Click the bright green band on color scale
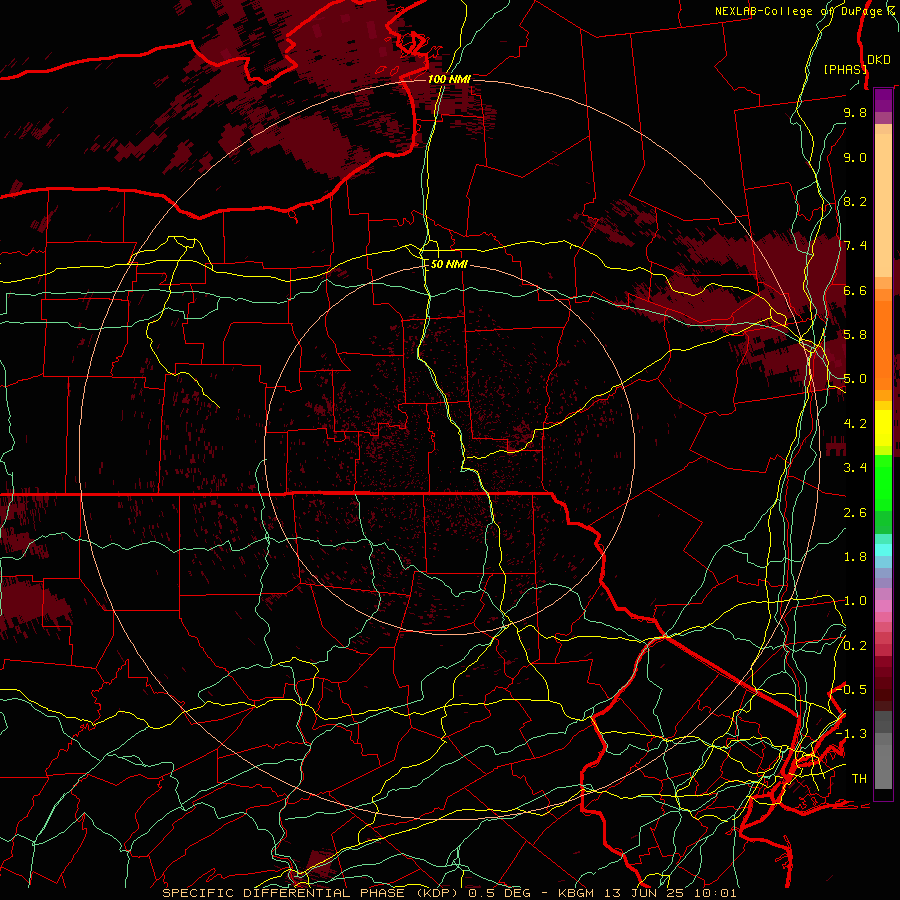Viewport: 900px width, 900px height. (883, 484)
